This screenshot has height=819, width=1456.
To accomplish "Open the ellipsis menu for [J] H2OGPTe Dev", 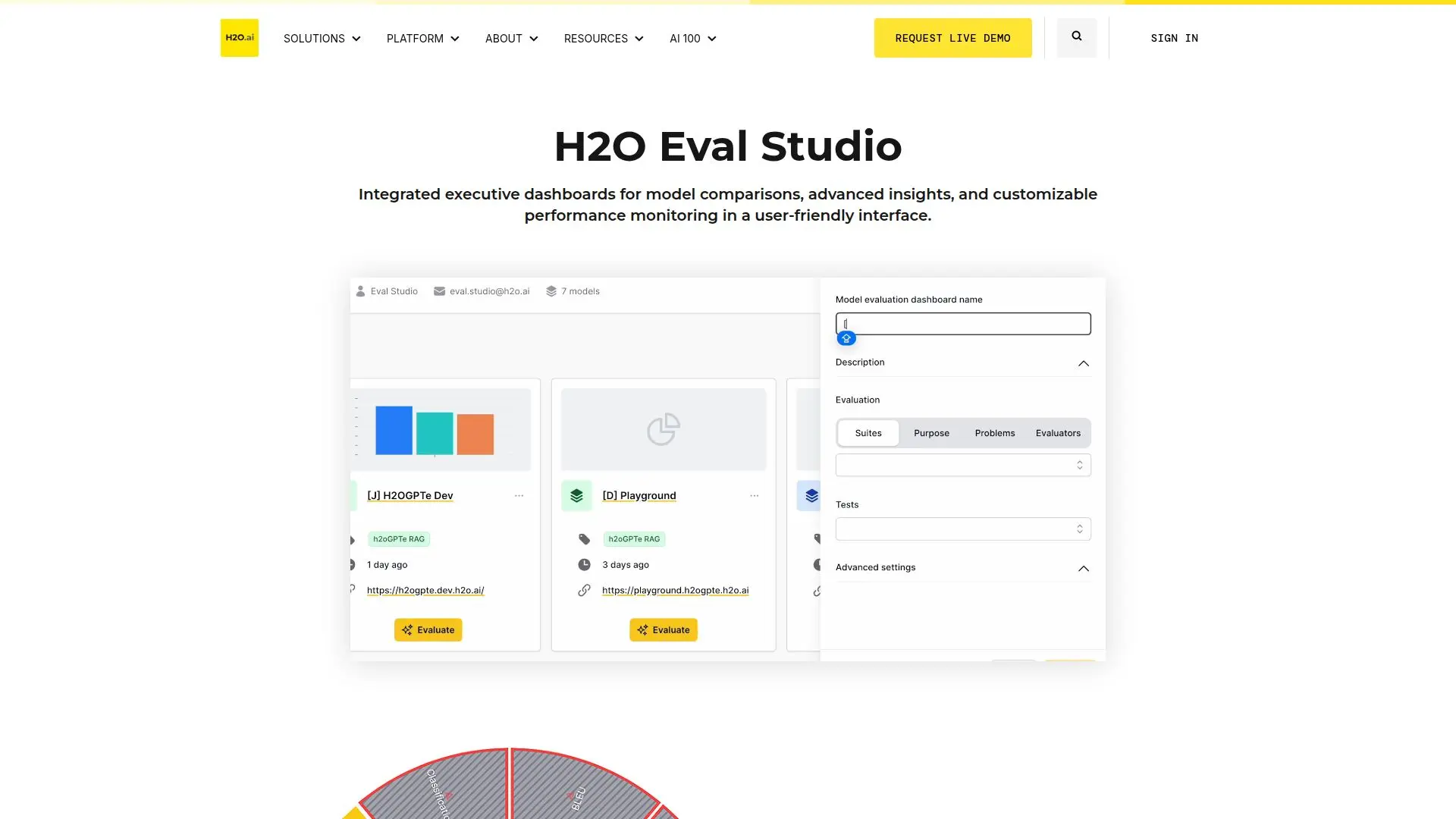I will click(519, 496).
